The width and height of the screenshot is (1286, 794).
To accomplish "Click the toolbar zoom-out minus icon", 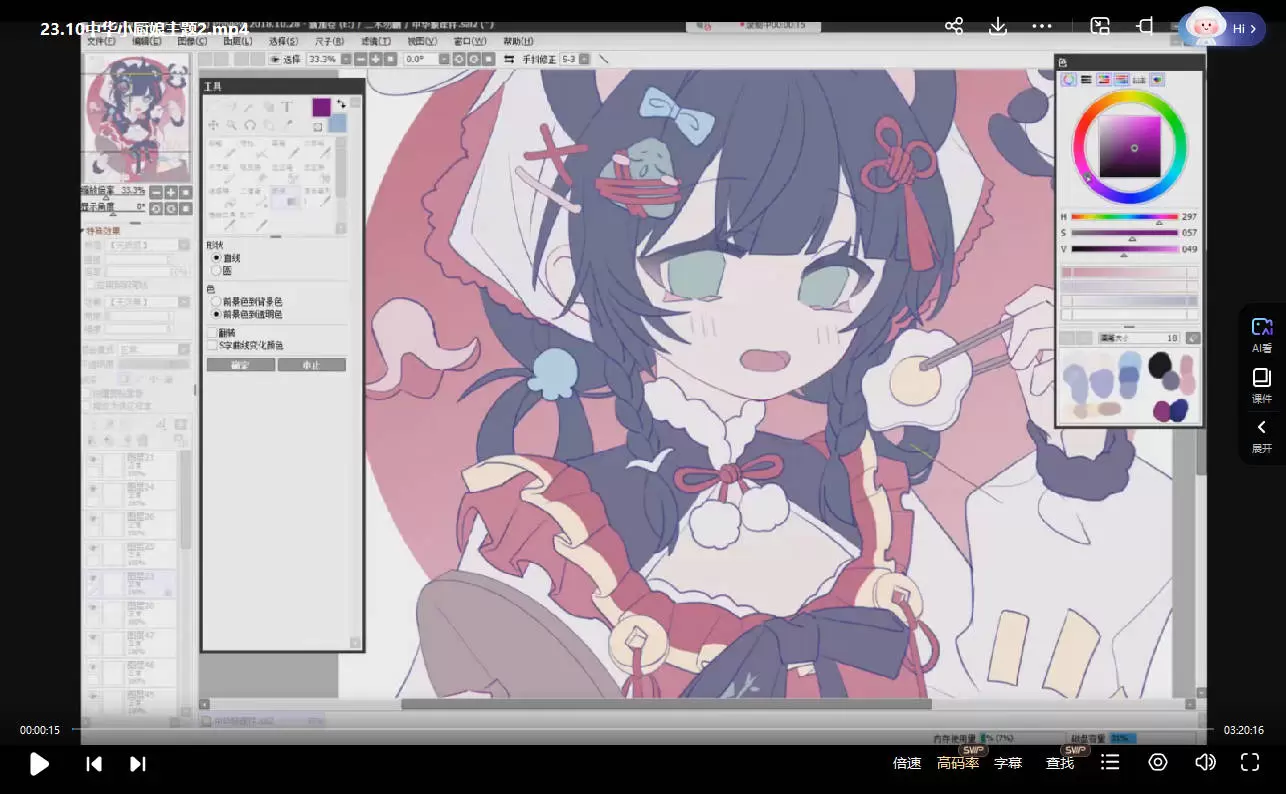I will click(360, 59).
